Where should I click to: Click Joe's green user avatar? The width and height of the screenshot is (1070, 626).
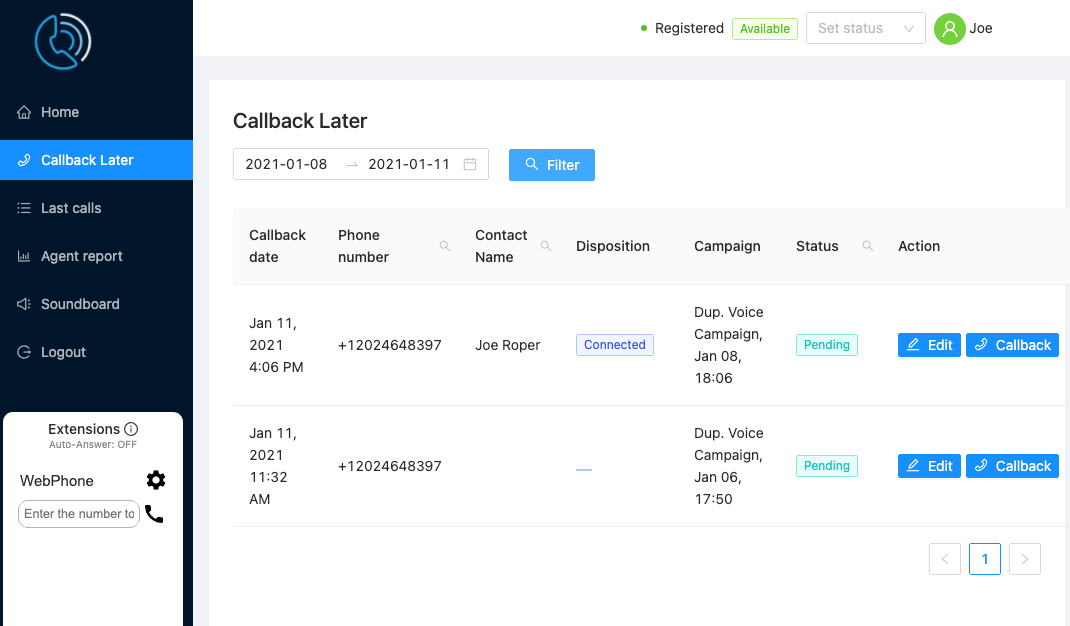[949, 29]
